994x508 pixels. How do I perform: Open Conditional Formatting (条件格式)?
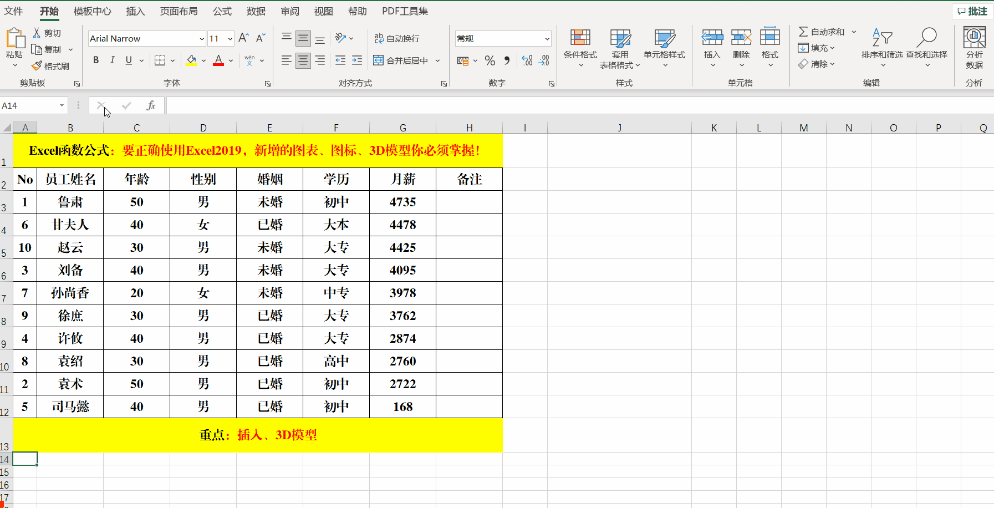click(x=581, y=48)
